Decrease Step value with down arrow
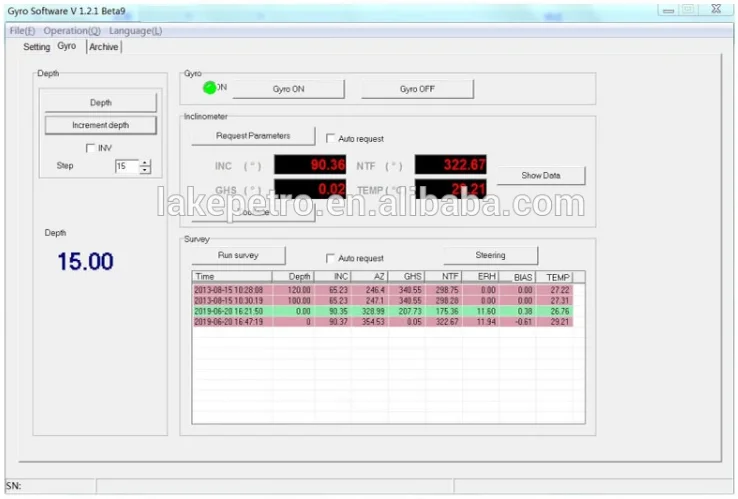Viewport: 738px width, 499px height. 145,169
